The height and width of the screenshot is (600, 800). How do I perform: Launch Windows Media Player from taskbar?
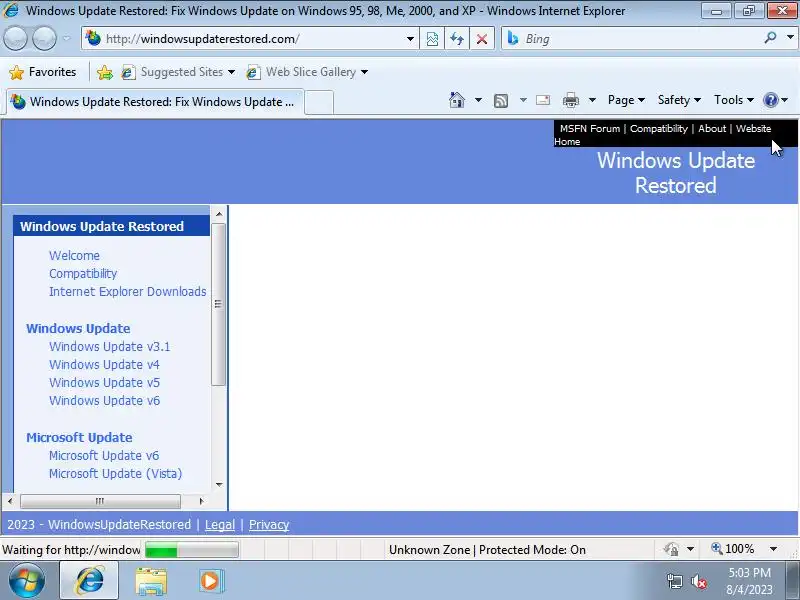[211, 581]
